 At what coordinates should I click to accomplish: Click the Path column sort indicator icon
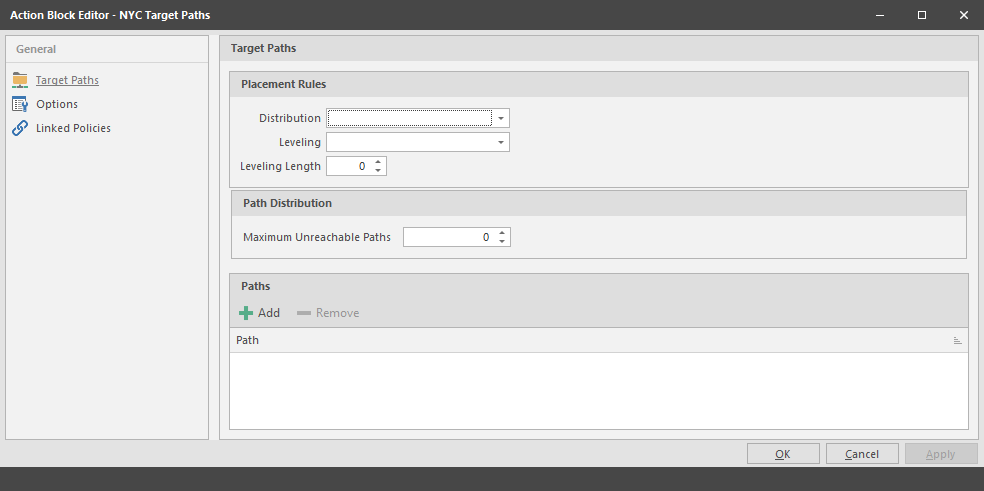(x=957, y=341)
